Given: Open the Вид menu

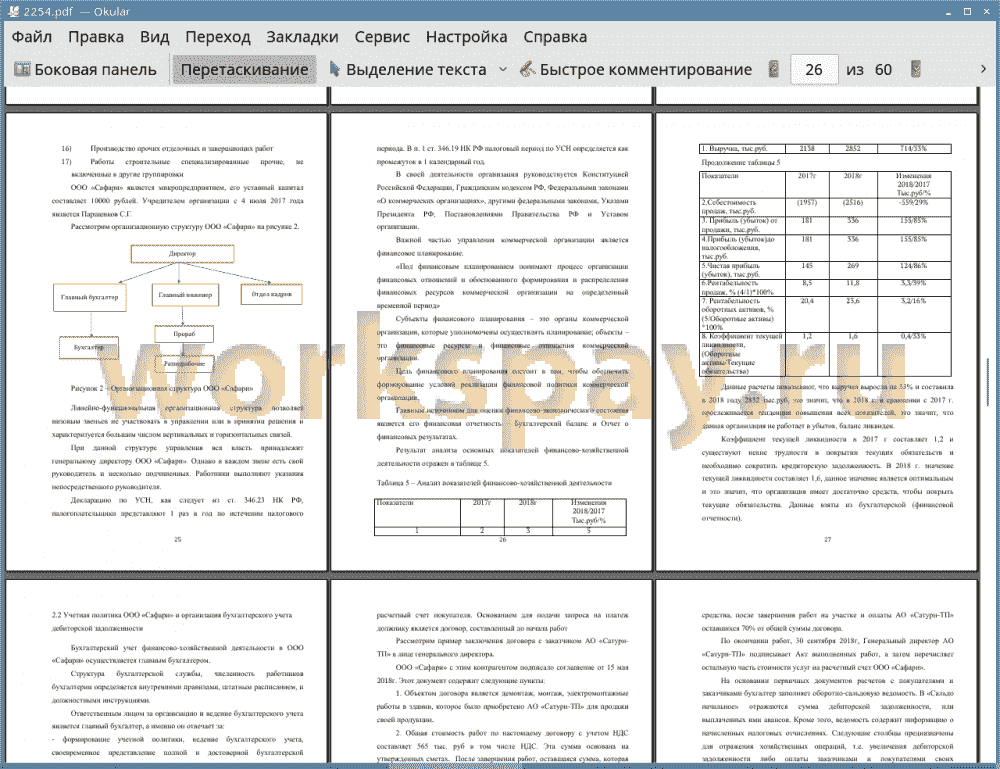Looking at the screenshot, I should [x=154, y=37].
